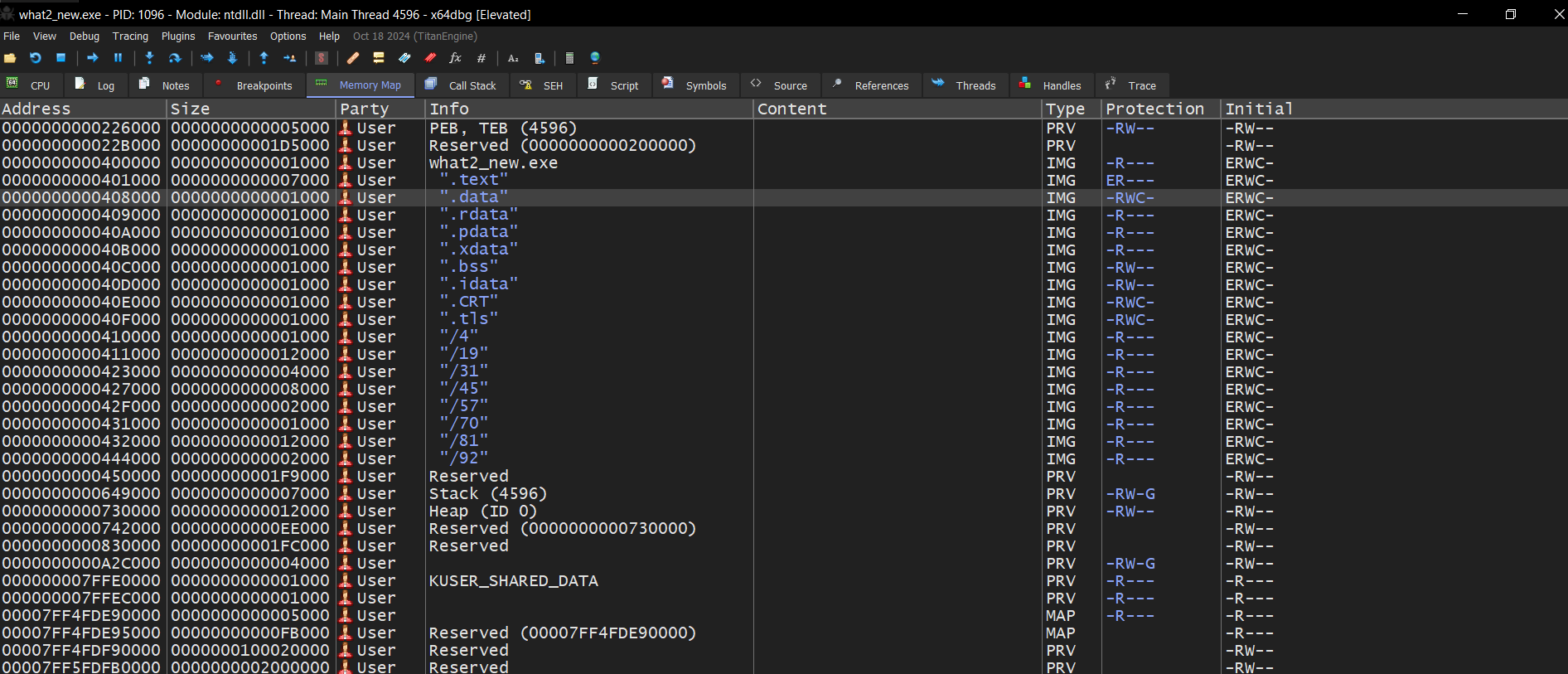Screen dimensions: 1568x674
Task: Click the Step over curved arrow icon
Action: [175, 58]
